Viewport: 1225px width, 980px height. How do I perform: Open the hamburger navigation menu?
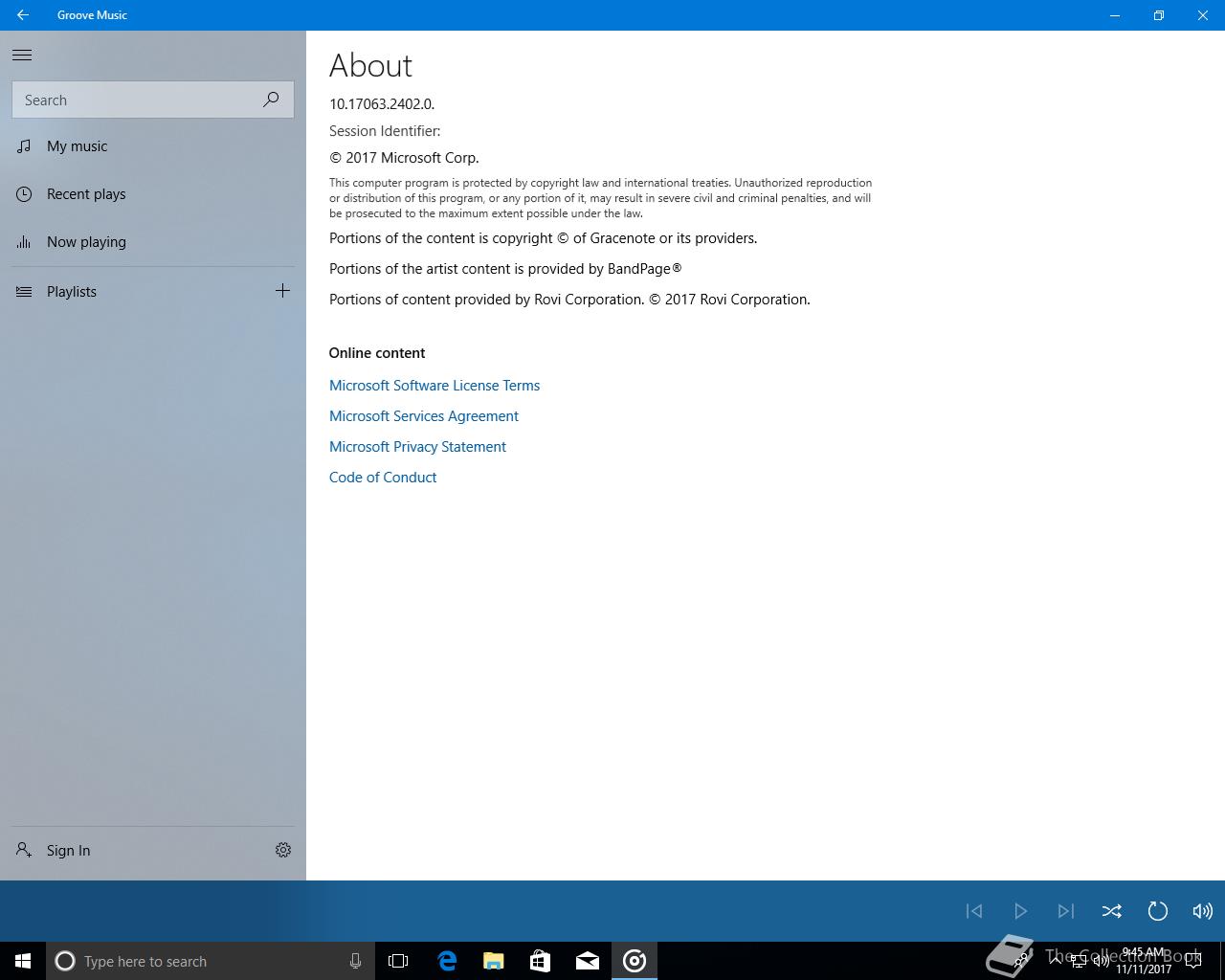[x=22, y=56]
